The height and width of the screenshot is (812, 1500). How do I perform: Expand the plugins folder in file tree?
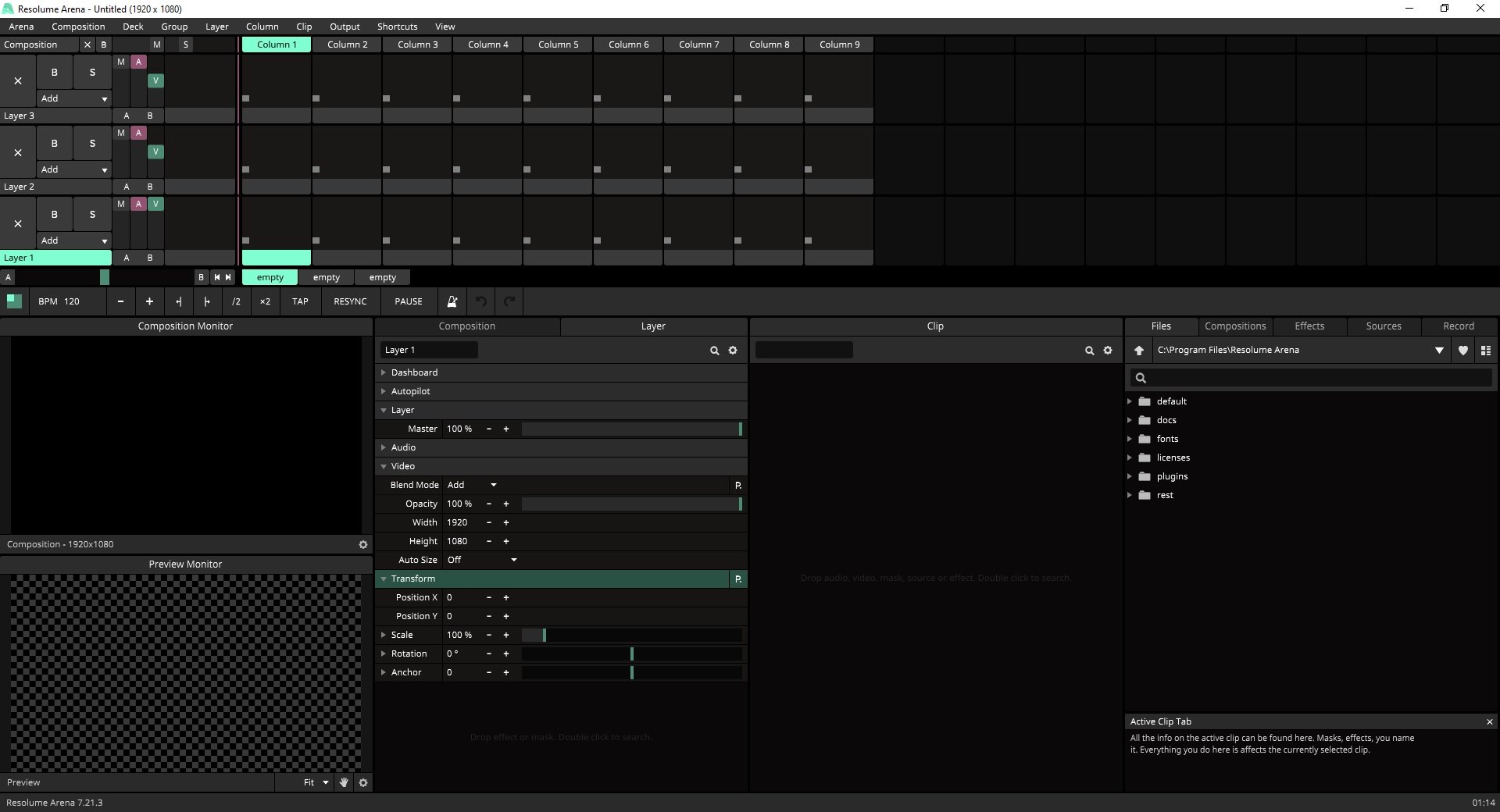(1130, 476)
